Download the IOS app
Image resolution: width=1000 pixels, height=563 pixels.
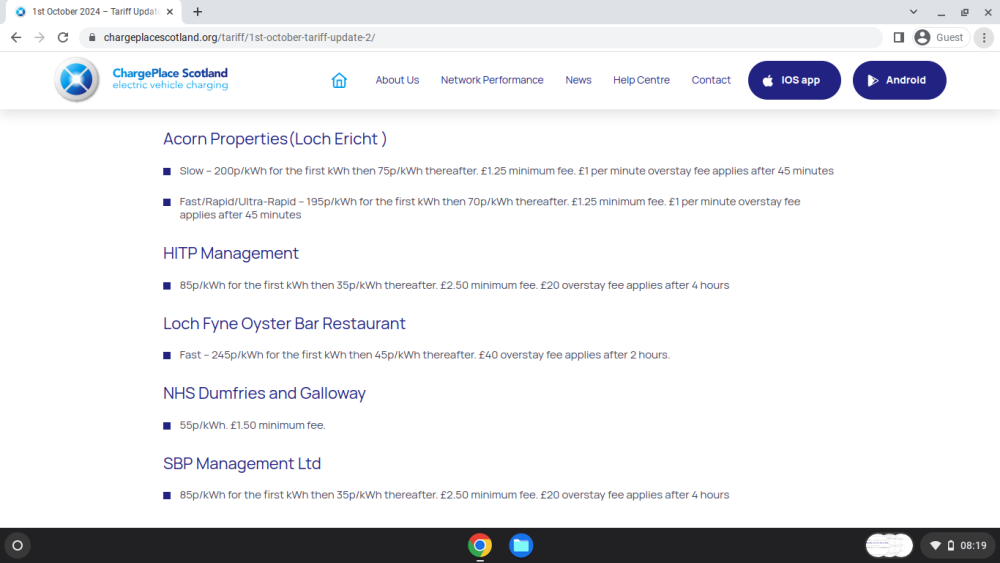(x=794, y=80)
